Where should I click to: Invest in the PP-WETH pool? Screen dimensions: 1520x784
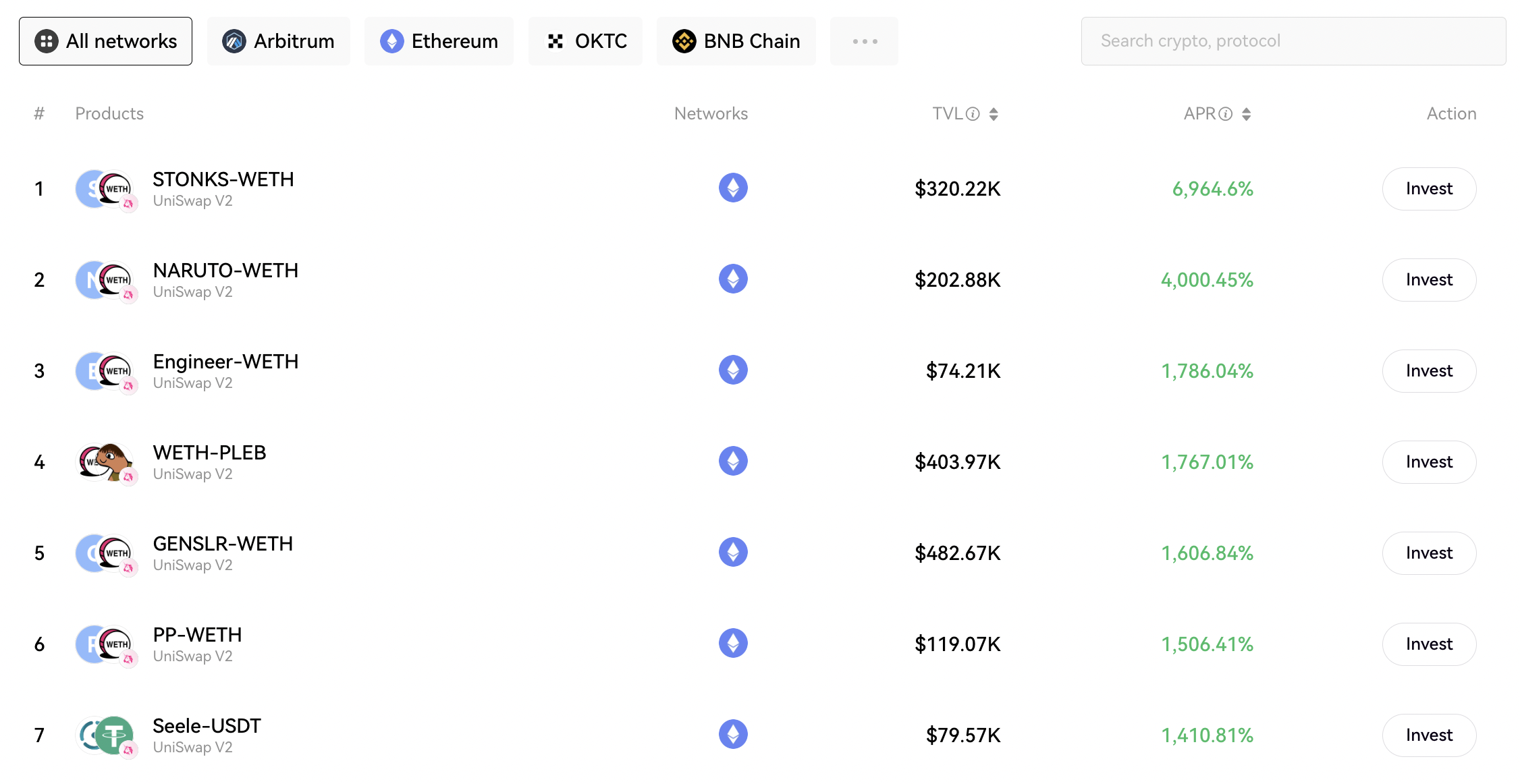(x=1429, y=644)
